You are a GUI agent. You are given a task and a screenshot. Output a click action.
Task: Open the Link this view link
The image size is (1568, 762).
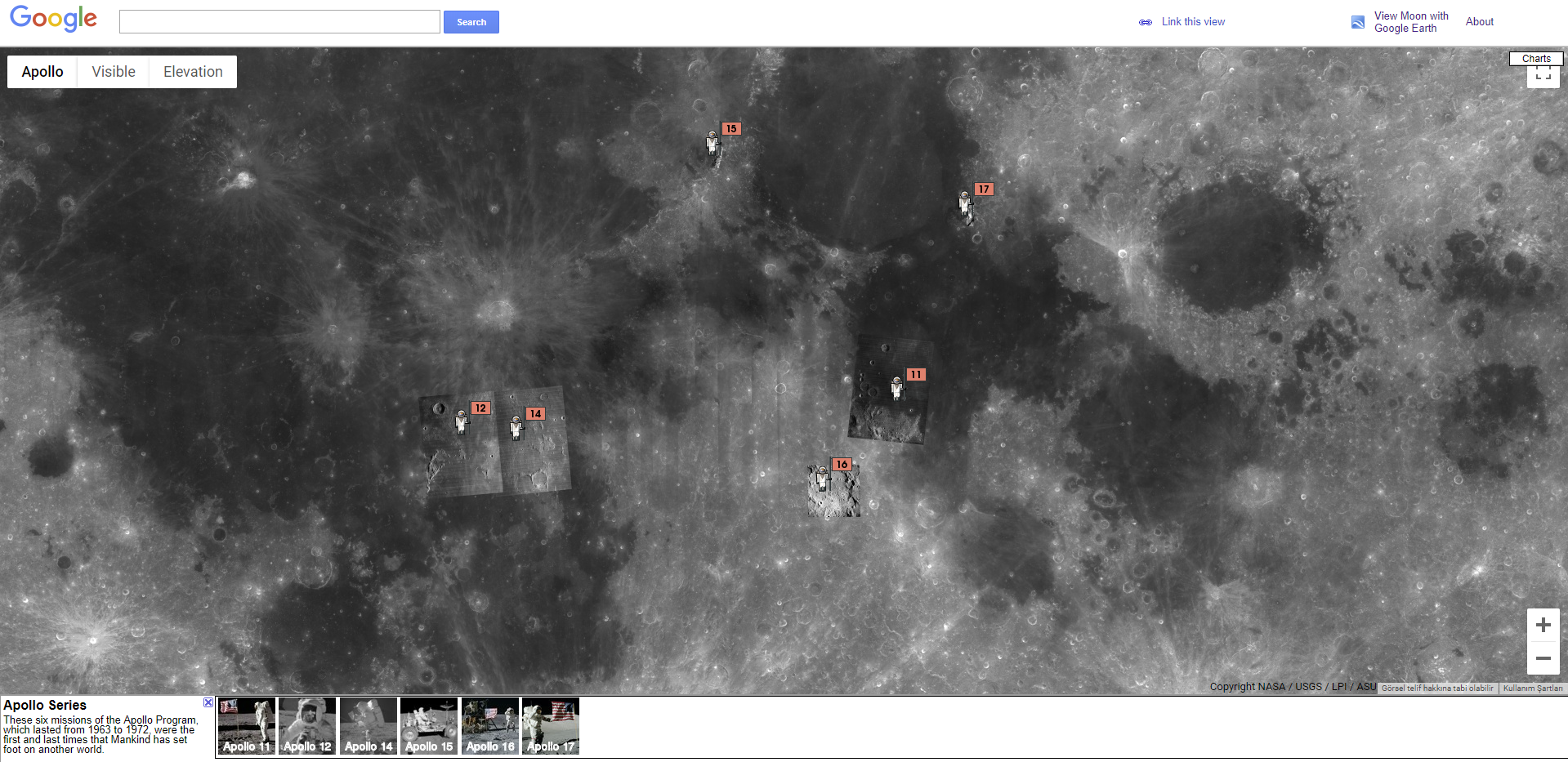coord(1193,22)
